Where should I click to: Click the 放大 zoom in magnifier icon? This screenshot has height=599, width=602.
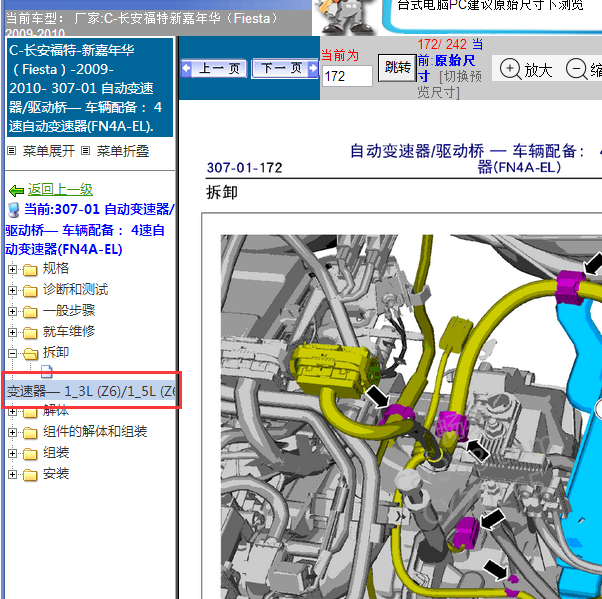point(510,69)
